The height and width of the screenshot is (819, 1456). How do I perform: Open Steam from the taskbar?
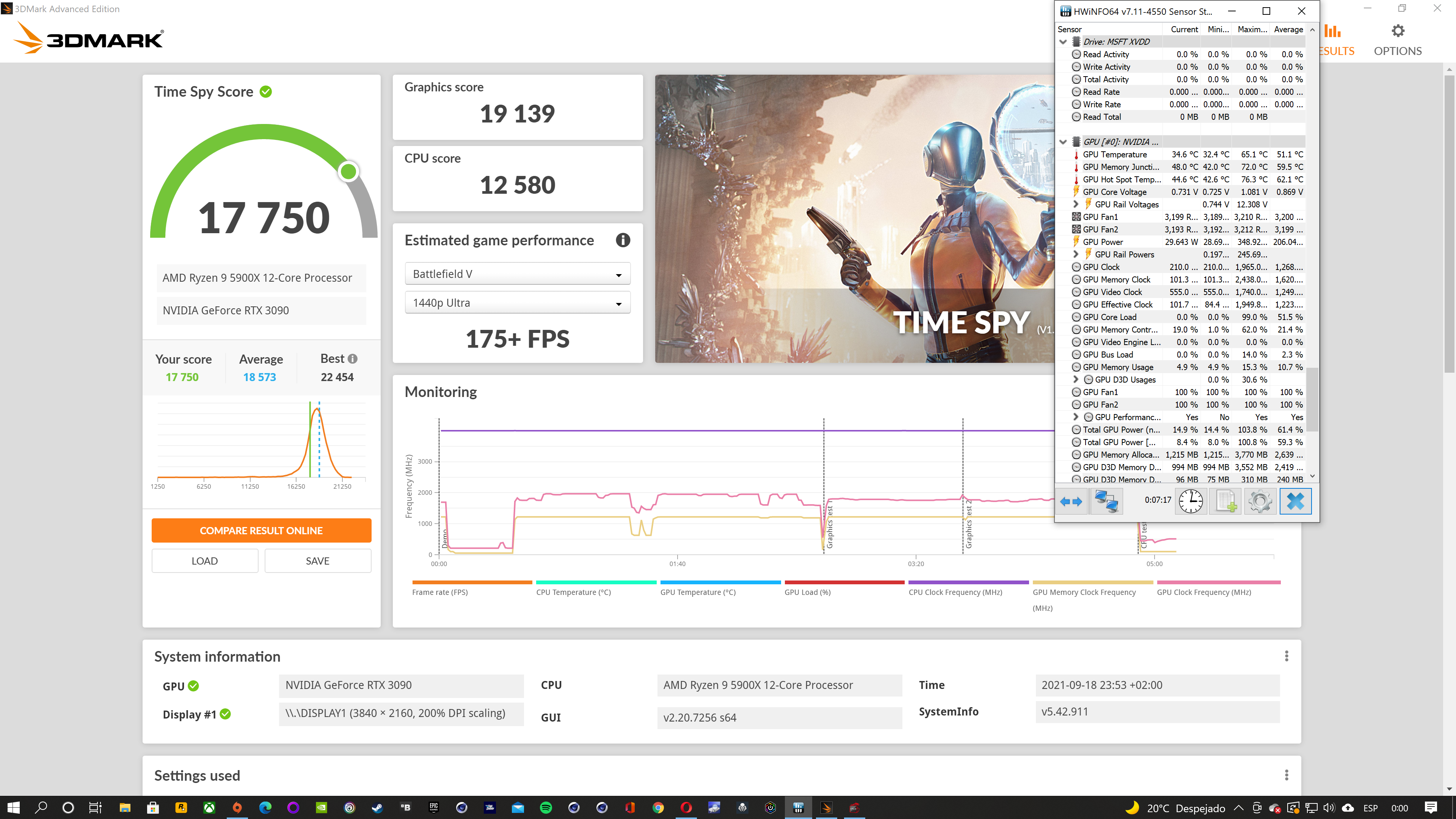[377, 808]
